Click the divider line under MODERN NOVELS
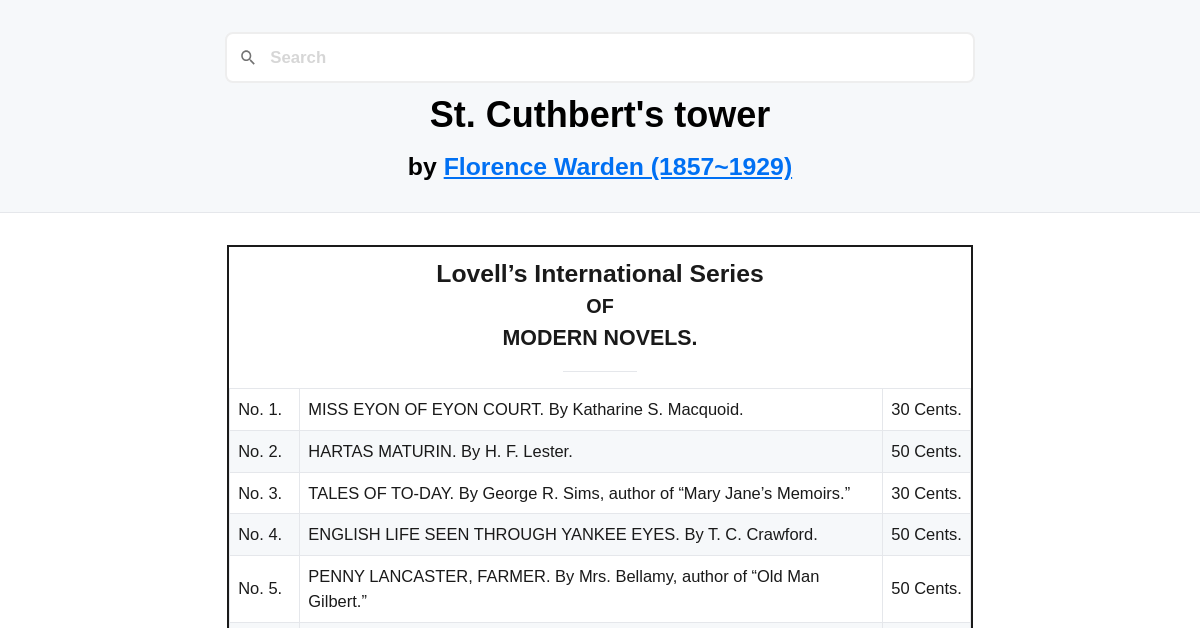Screen dimensions: 1200x628 tap(599, 372)
